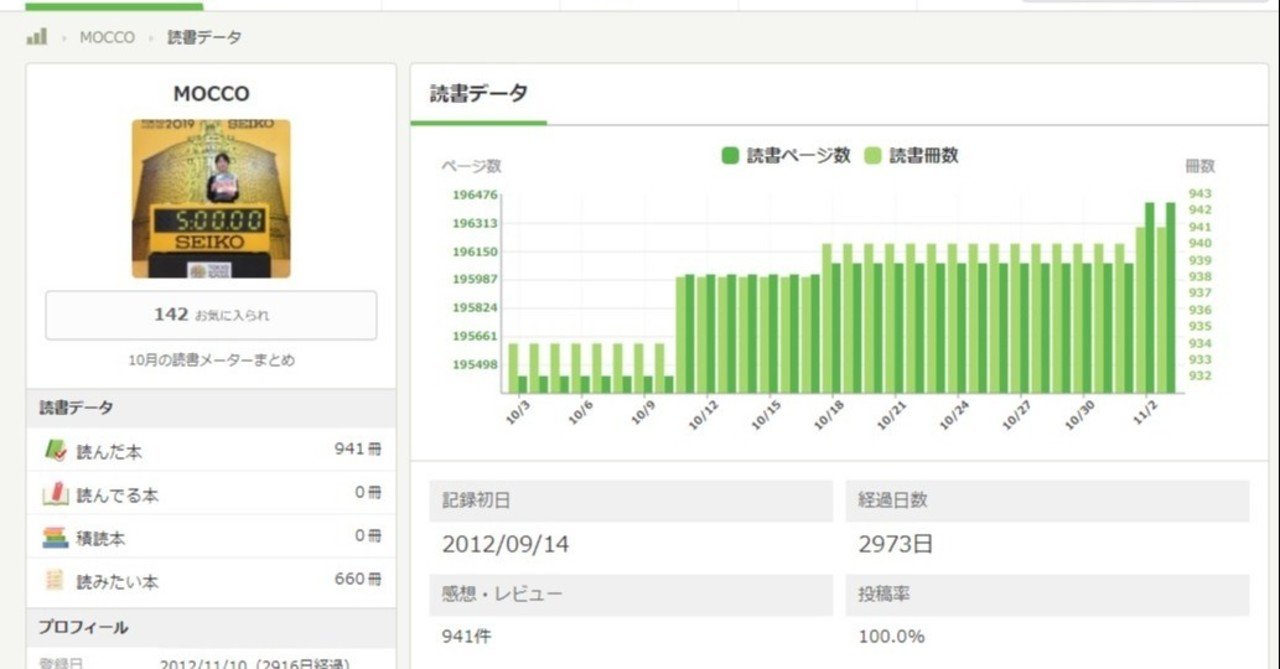Click the 読んでる本 open book icon
The height and width of the screenshot is (669, 1280).
click(55, 494)
